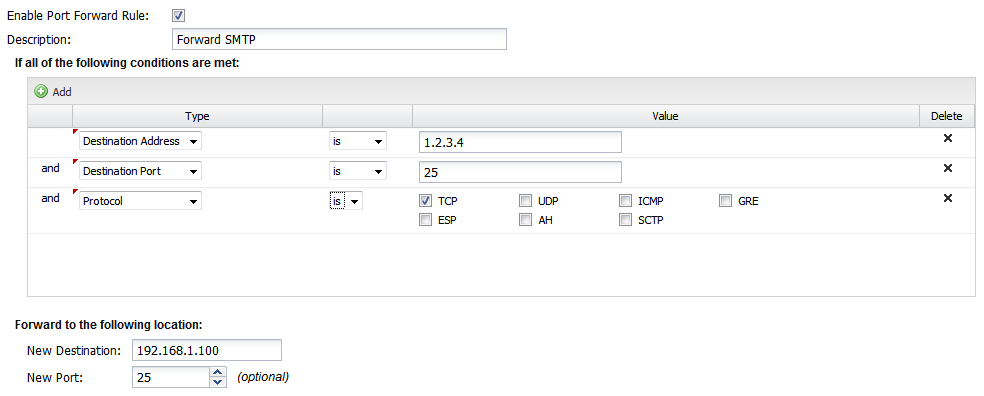
Task: Open the 'is' operator dropdown for Destination Address
Action: (x=358, y=141)
